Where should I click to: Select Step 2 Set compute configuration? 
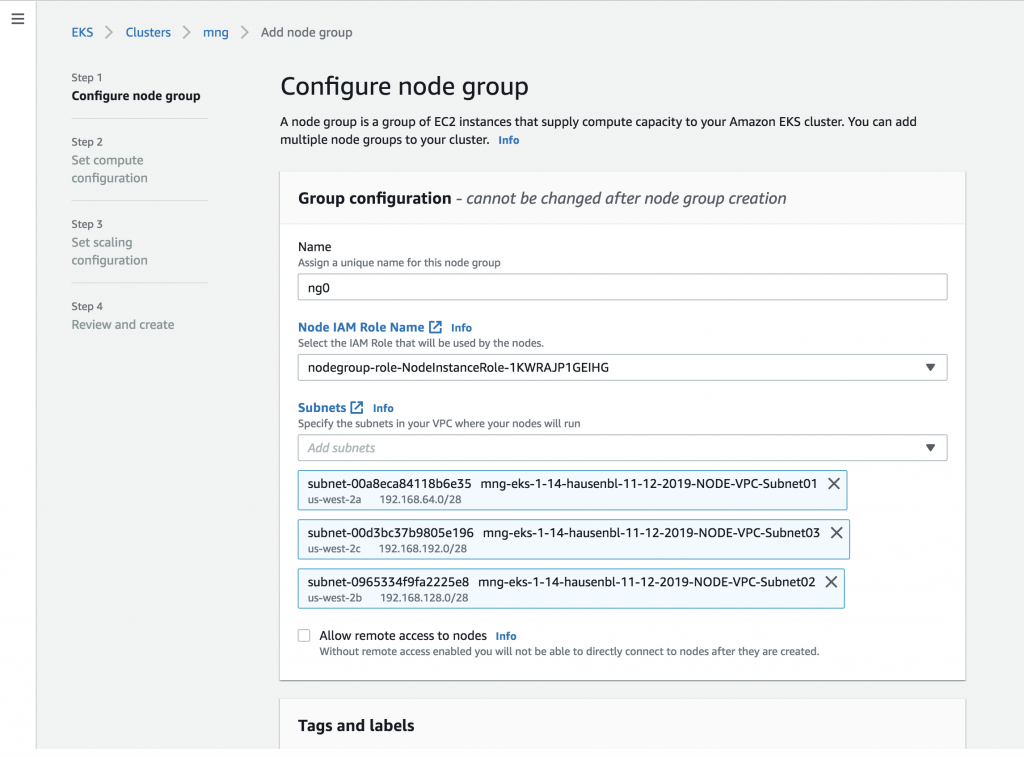pyautogui.click(x=109, y=169)
